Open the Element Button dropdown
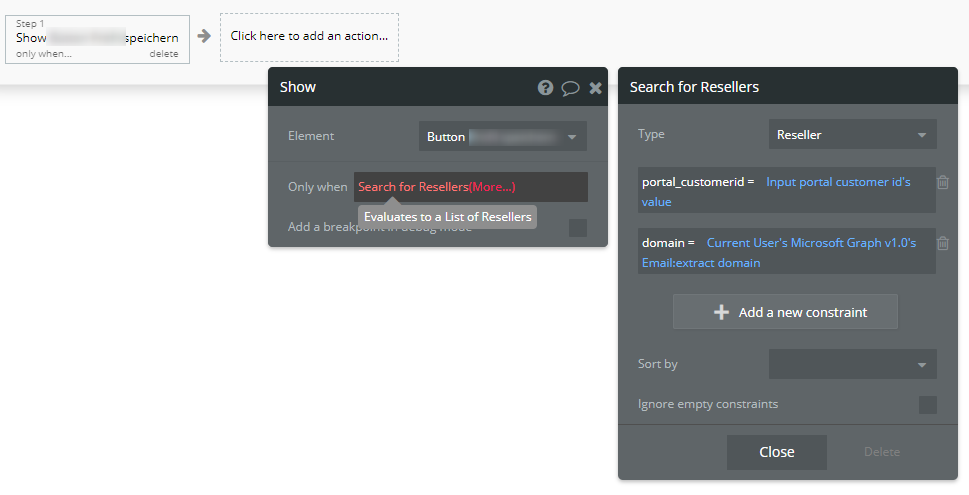 (502, 136)
